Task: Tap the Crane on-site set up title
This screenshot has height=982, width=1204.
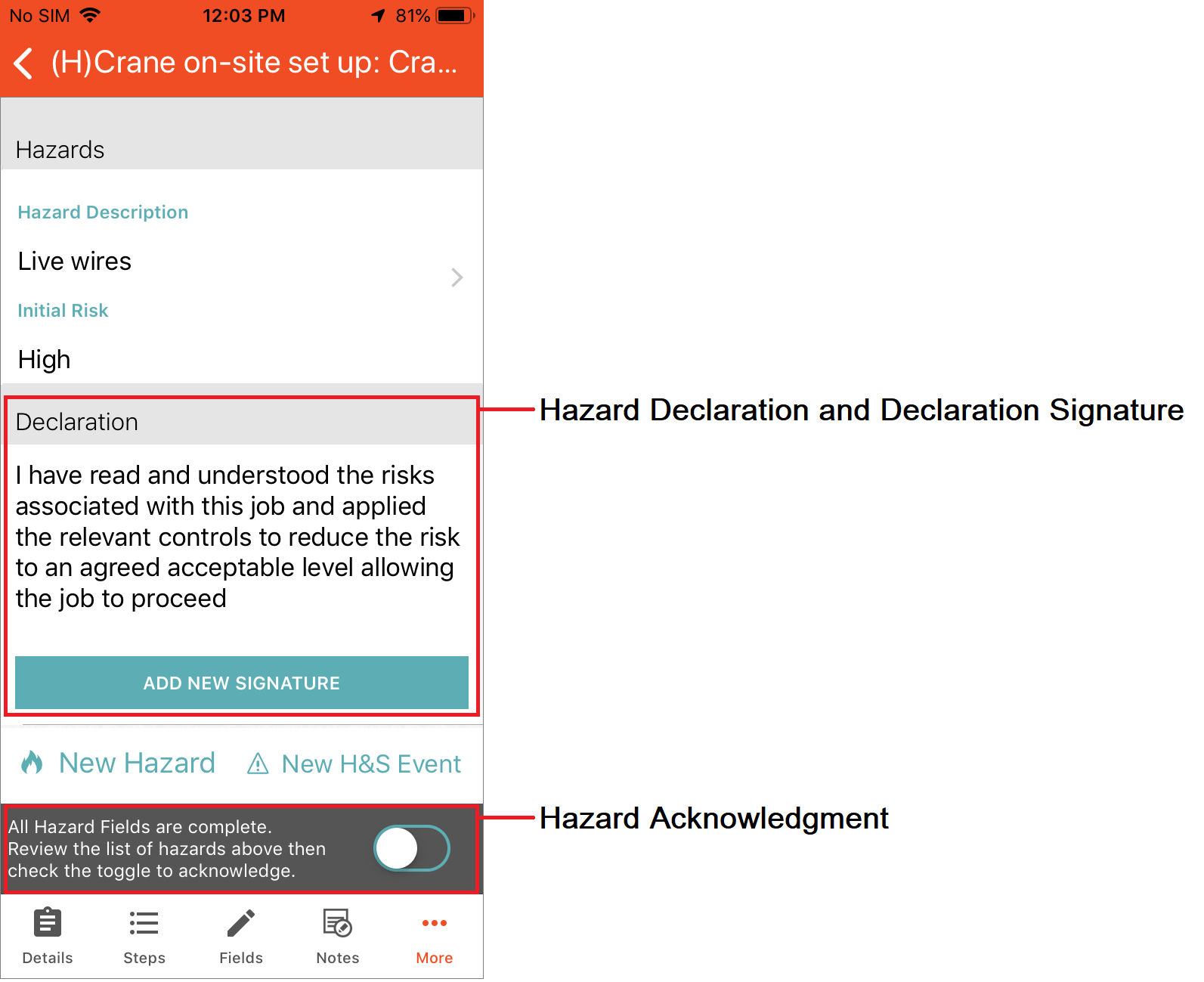Action: [x=254, y=63]
